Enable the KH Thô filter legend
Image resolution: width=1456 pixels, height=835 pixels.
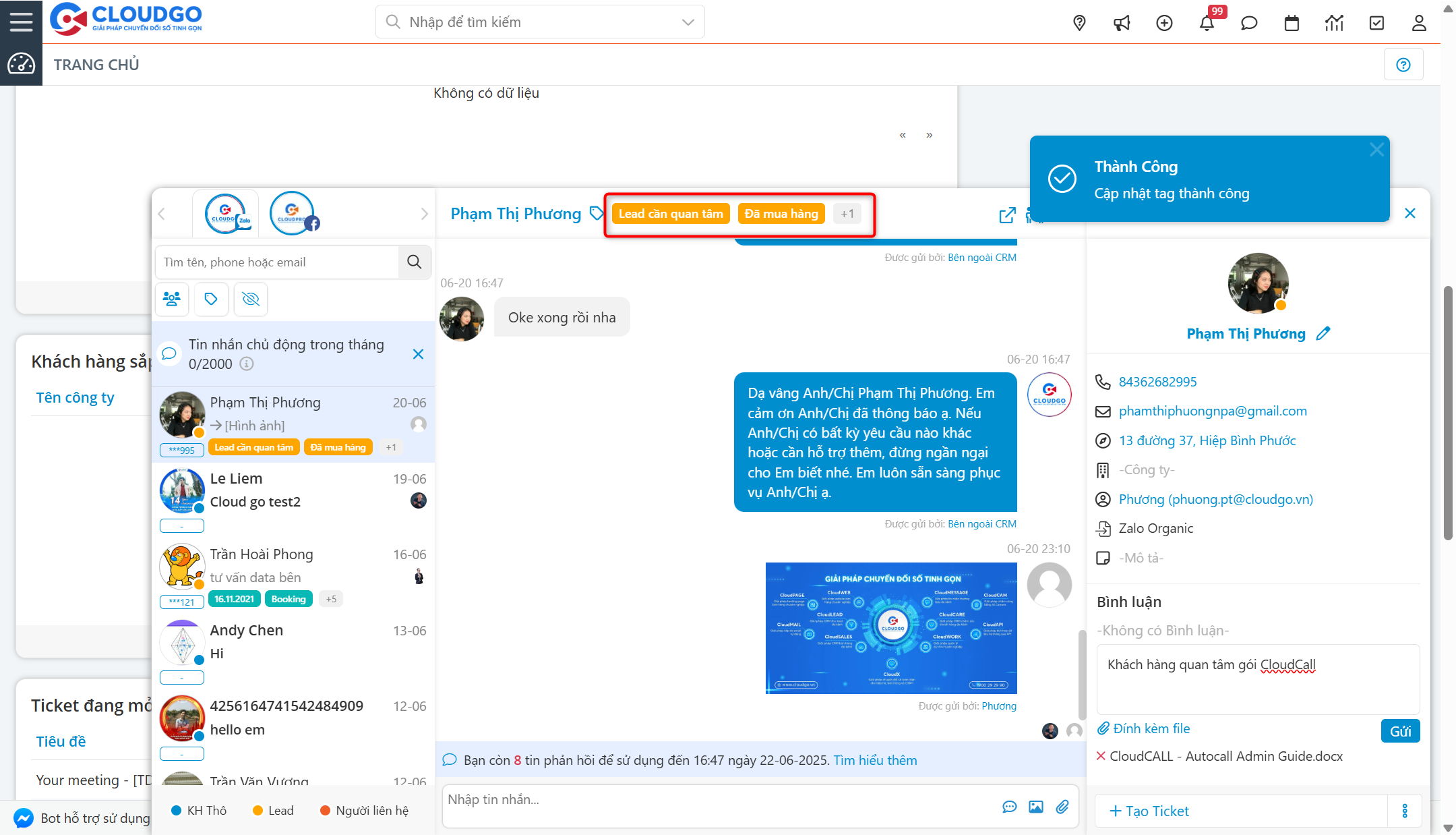pyautogui.click(x=200, y=810)
